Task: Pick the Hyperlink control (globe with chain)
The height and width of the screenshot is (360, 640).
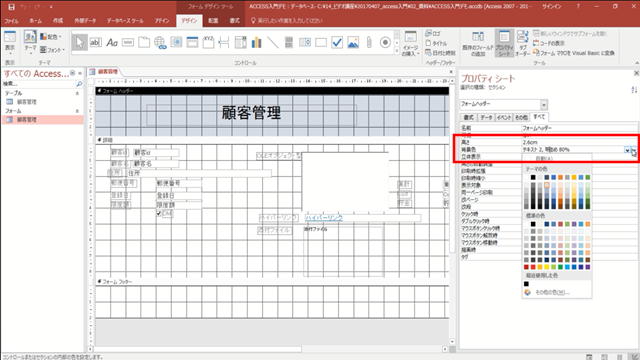Action: tap(160, 42)
